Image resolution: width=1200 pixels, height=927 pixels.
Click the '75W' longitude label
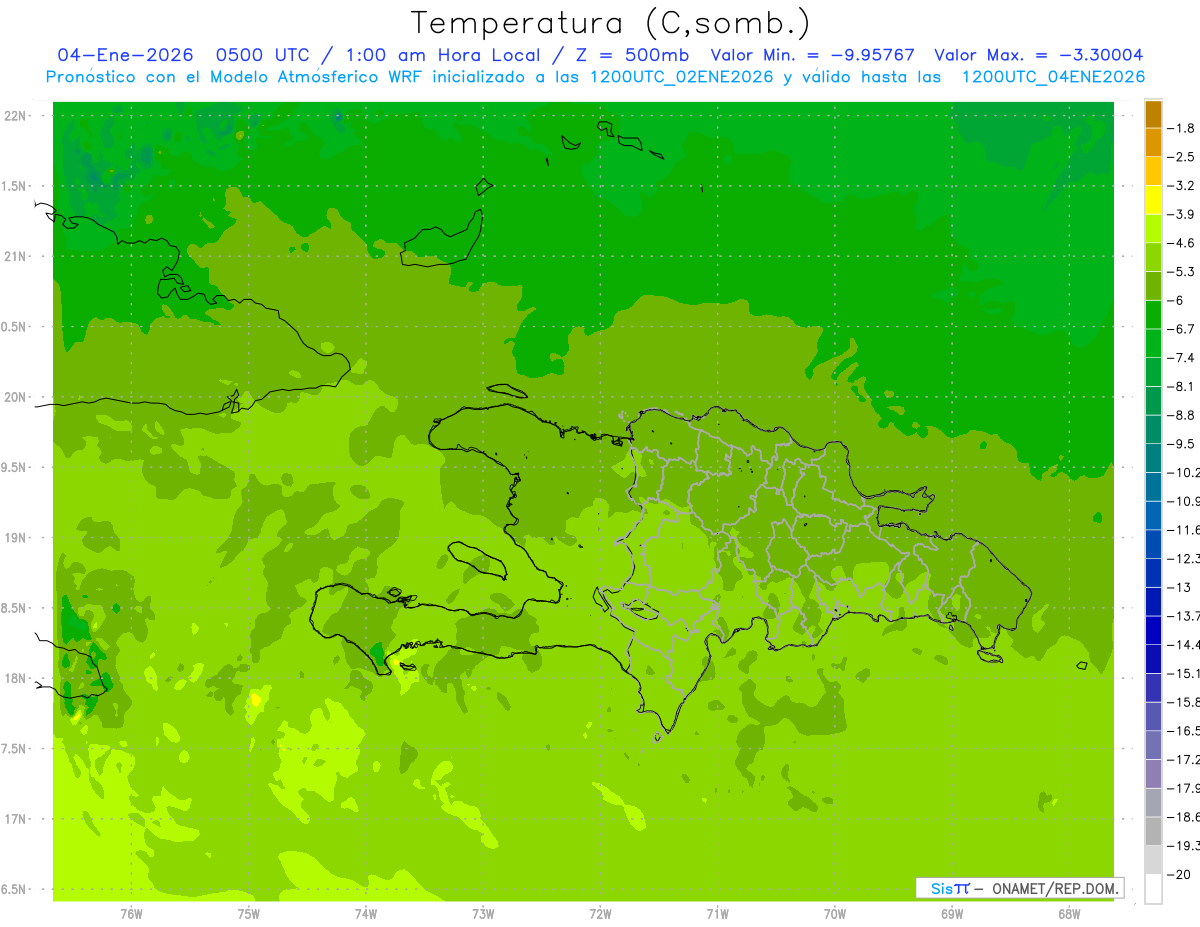248,913
